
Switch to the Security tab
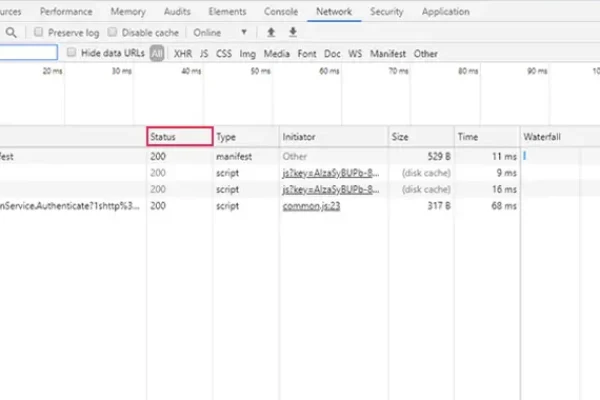pyautogui.click(x=386, y=11)
